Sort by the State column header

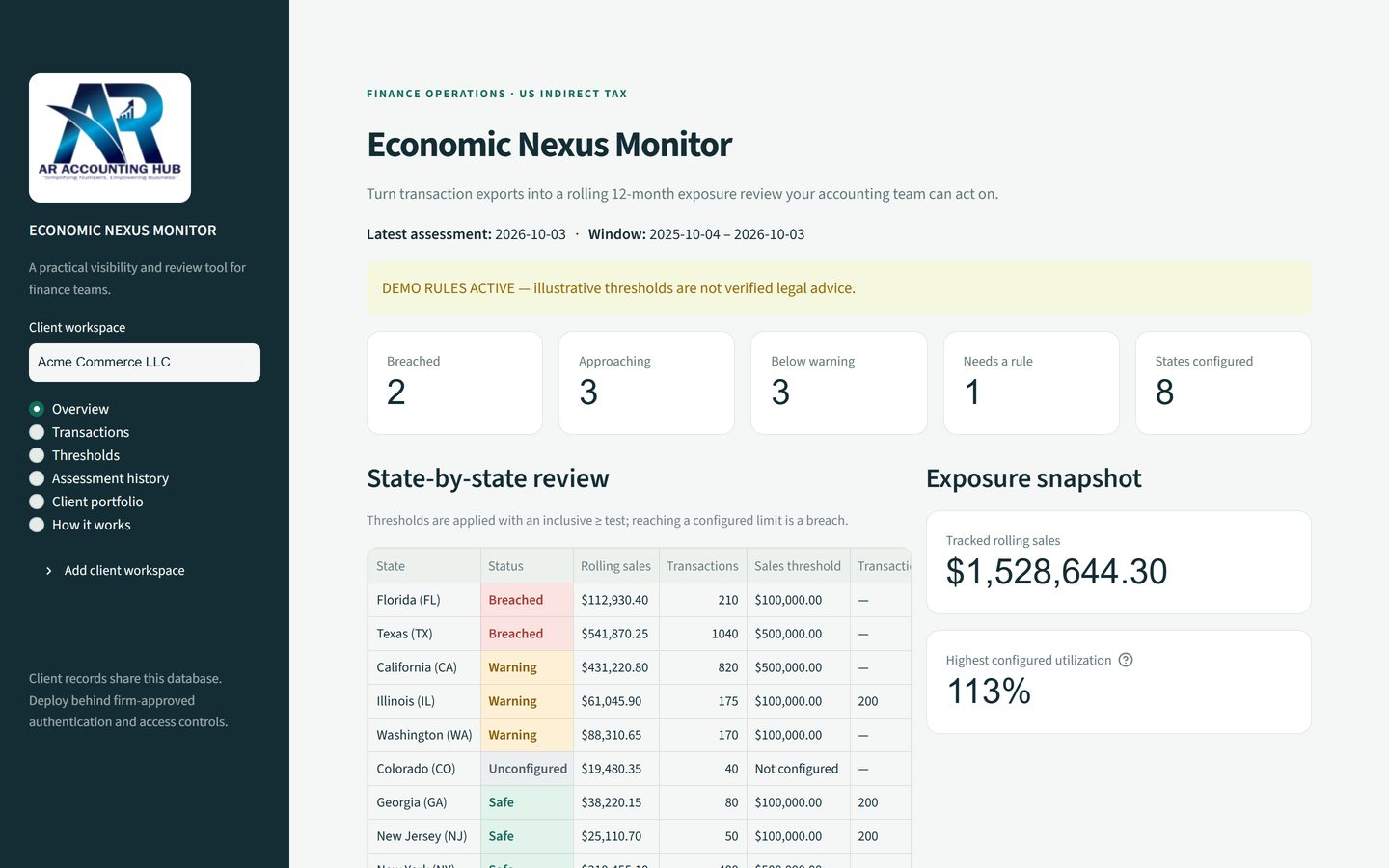[x=424, y=566]
